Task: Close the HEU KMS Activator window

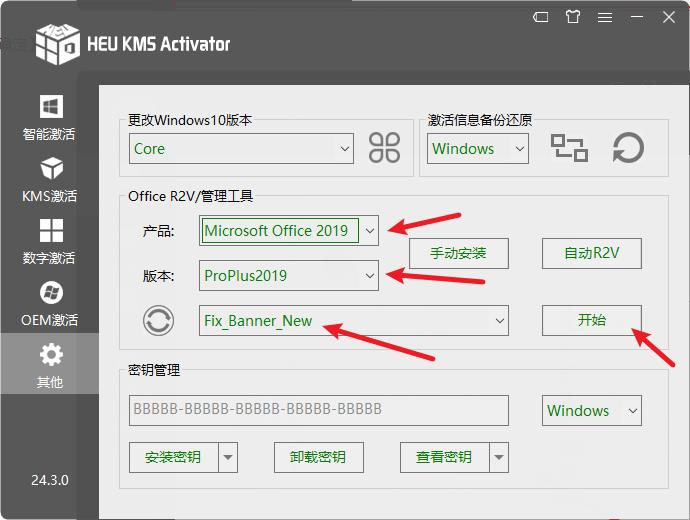Action: click(669, 17)
